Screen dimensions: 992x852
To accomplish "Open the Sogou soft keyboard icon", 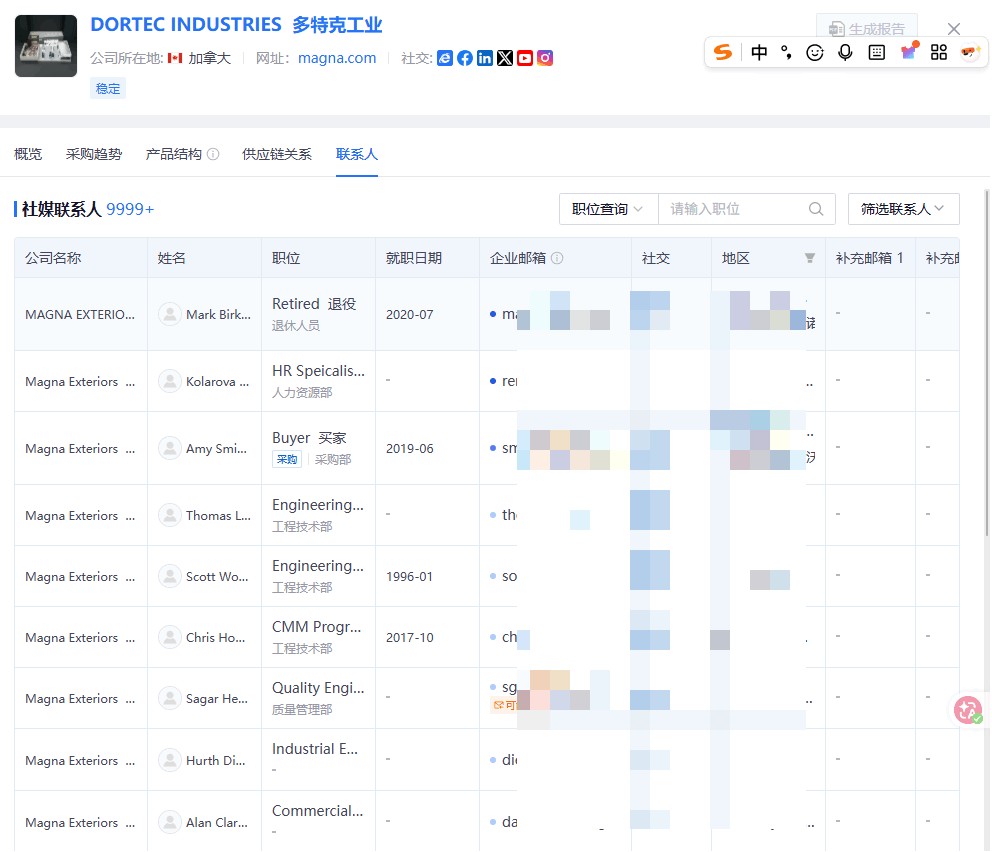I will pyautogui.click(x=877, y=53).
